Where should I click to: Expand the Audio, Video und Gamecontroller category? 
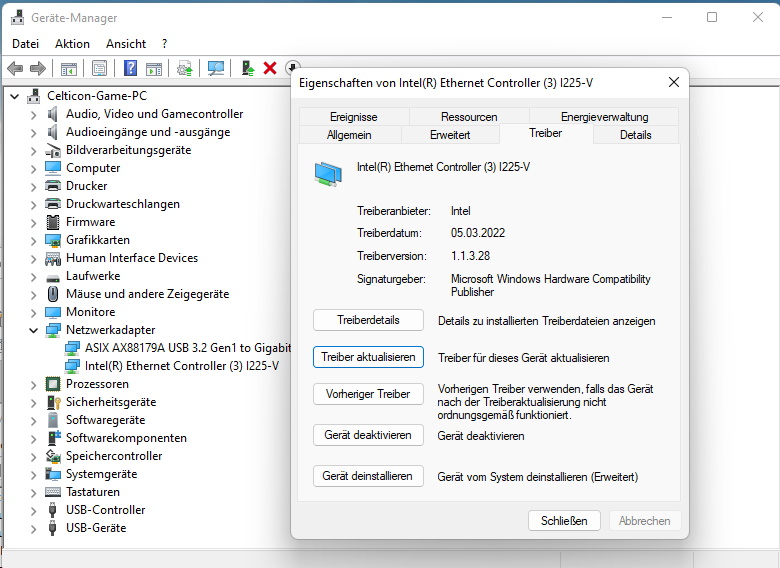coord(33,114)
